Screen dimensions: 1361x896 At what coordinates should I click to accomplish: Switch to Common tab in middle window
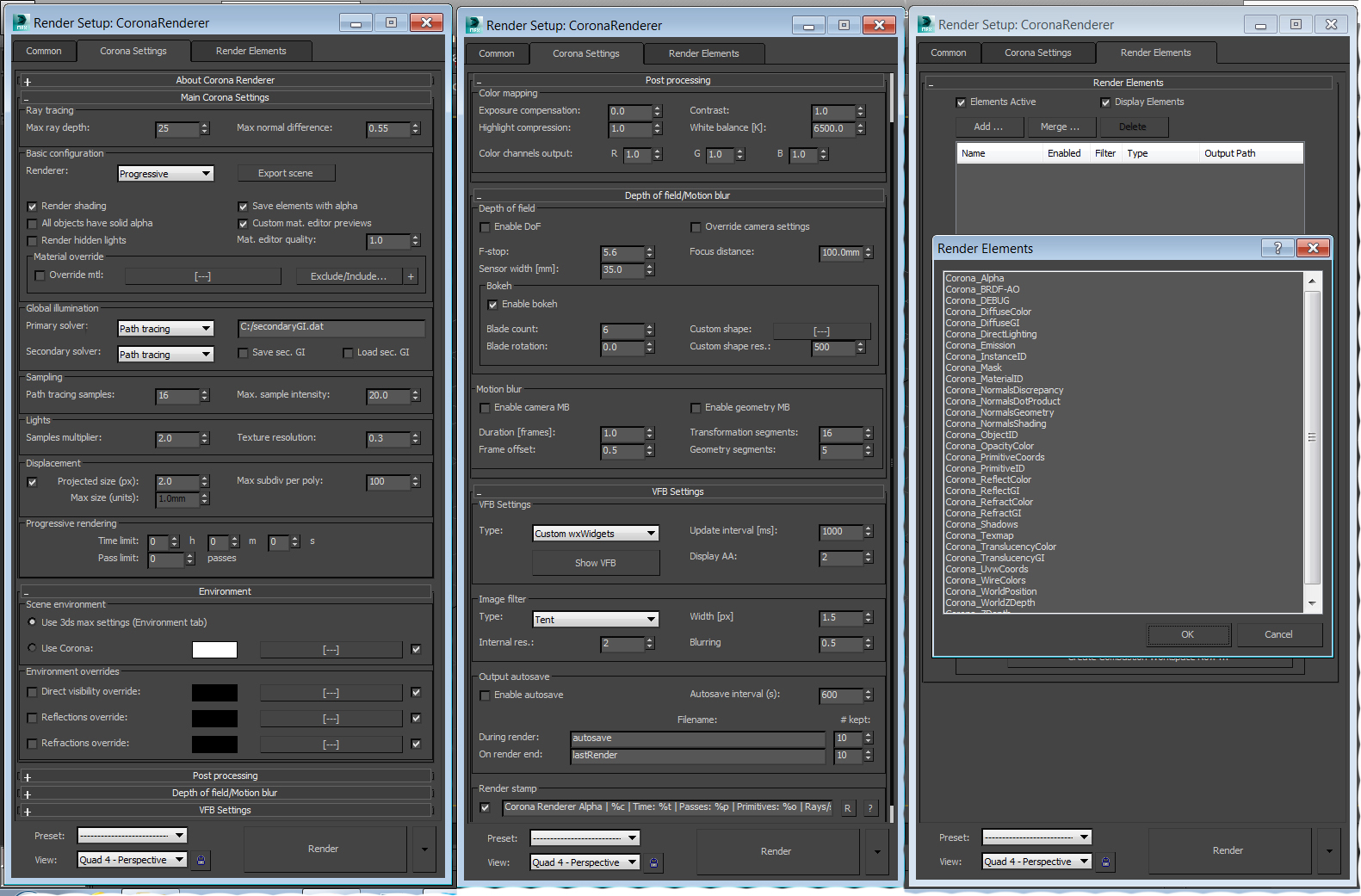click(497, 54)
